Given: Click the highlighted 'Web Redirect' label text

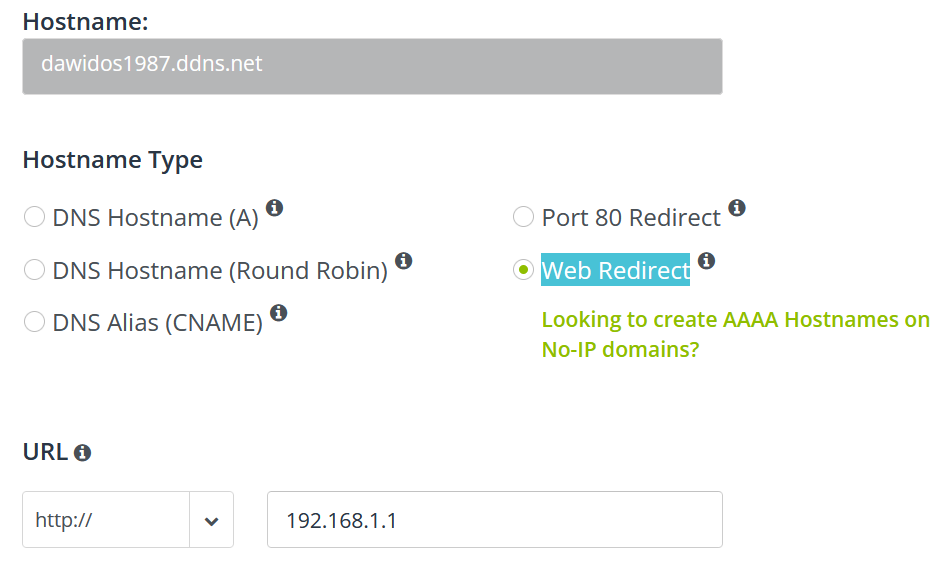Looking at the screenshot, I should coord(616,270).
